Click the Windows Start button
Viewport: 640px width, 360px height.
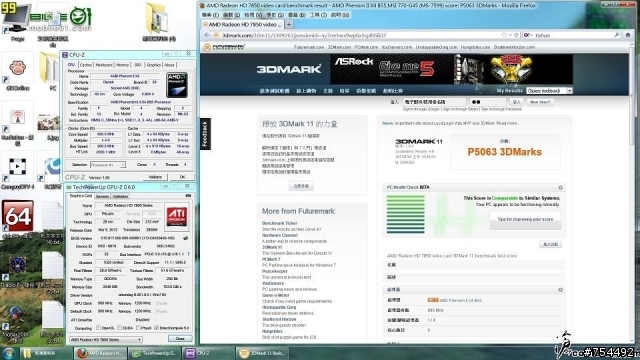coord(9,353)
